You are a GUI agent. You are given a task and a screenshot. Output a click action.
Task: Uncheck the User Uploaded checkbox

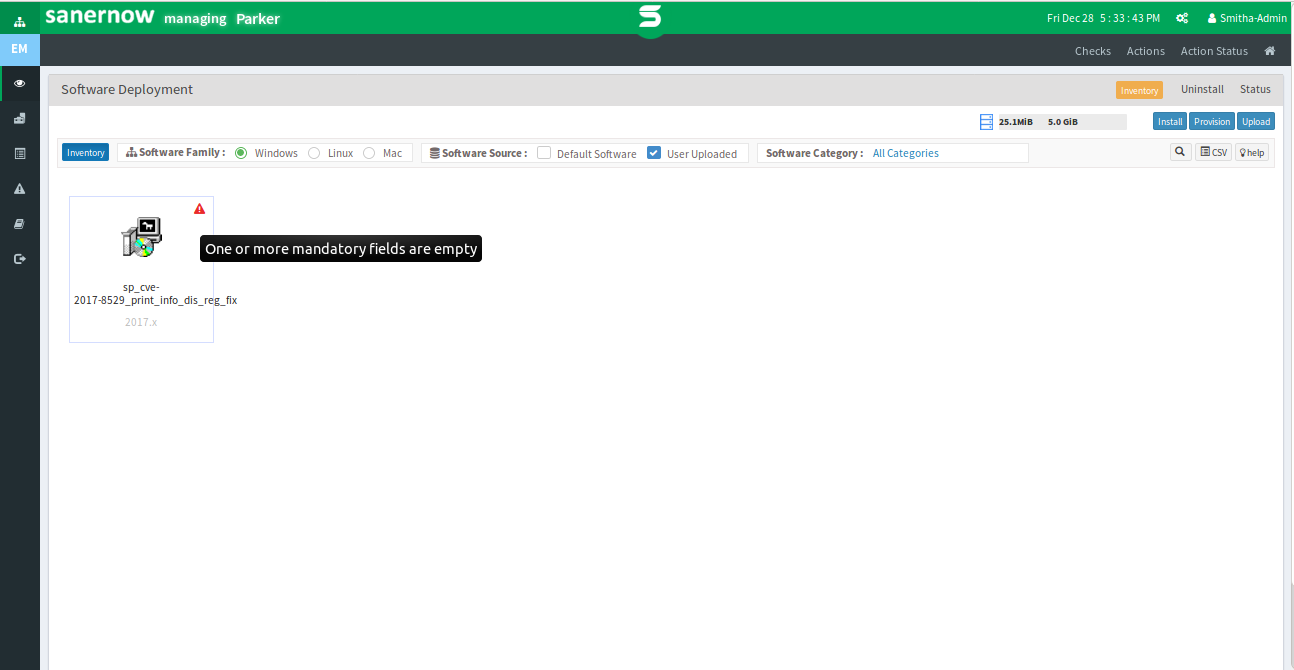[654, 153]
